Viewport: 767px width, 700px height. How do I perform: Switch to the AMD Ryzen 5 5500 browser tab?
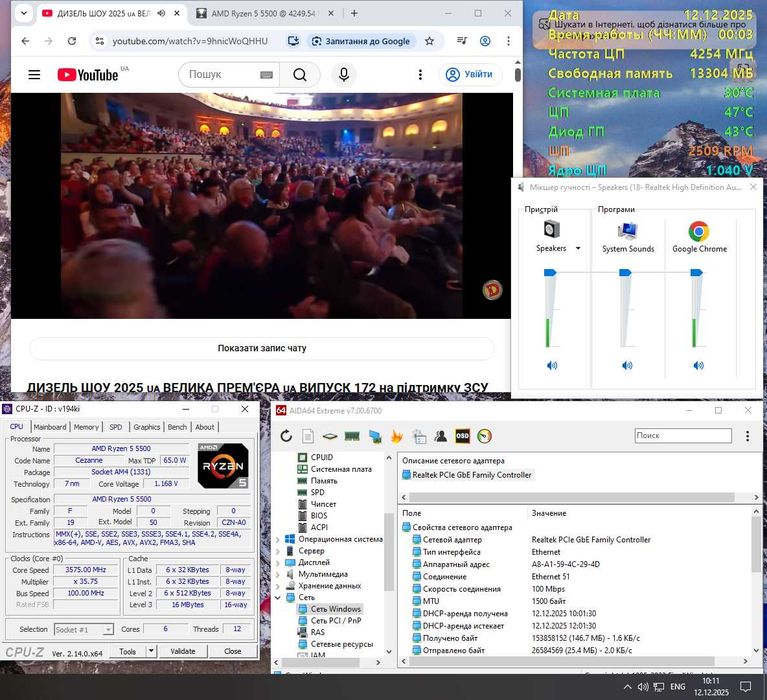click(260, 14)
